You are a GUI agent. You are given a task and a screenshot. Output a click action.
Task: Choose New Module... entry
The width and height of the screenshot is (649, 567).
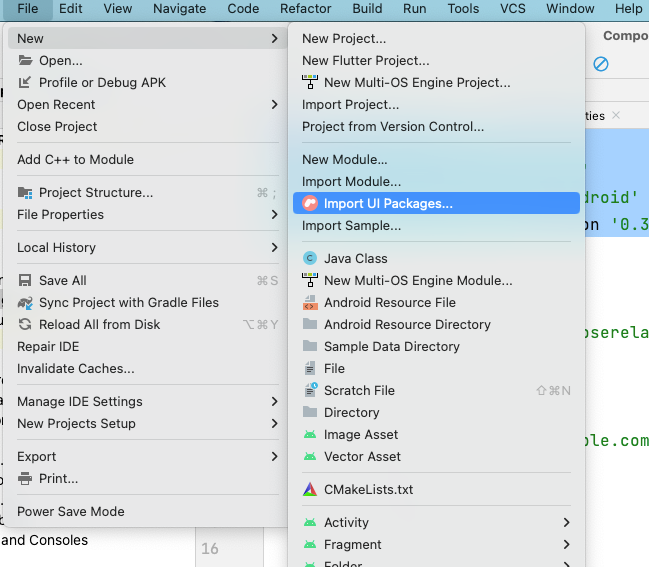(436, 159)
